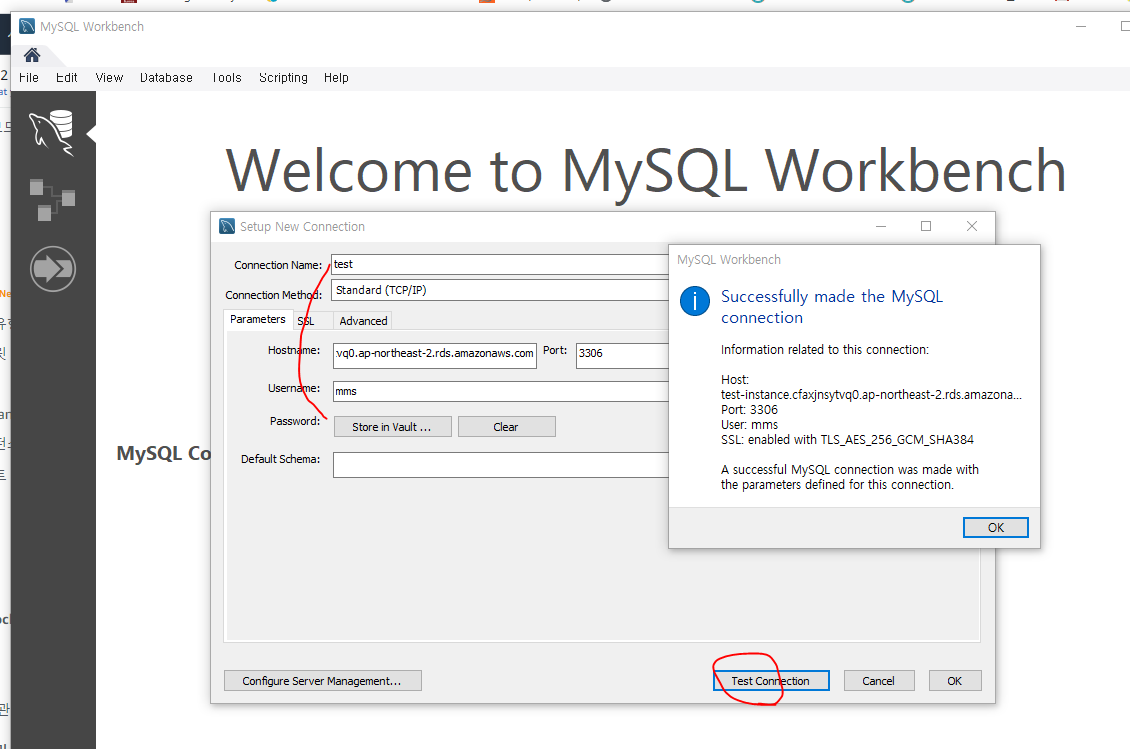Image resolution: width=1130 pixels, height=749 pixels.
Task: Click the 'Information related to this connection' text
Action: 825,350
